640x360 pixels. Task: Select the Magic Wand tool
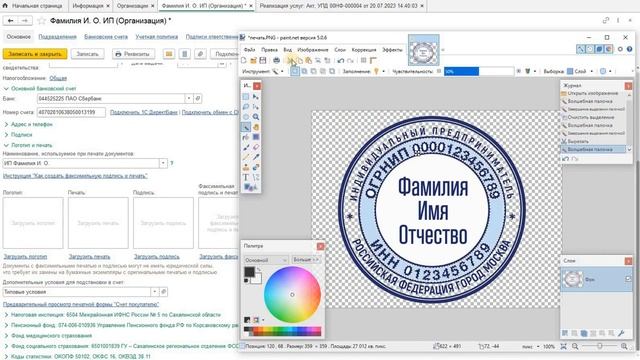tap(246, 127)
